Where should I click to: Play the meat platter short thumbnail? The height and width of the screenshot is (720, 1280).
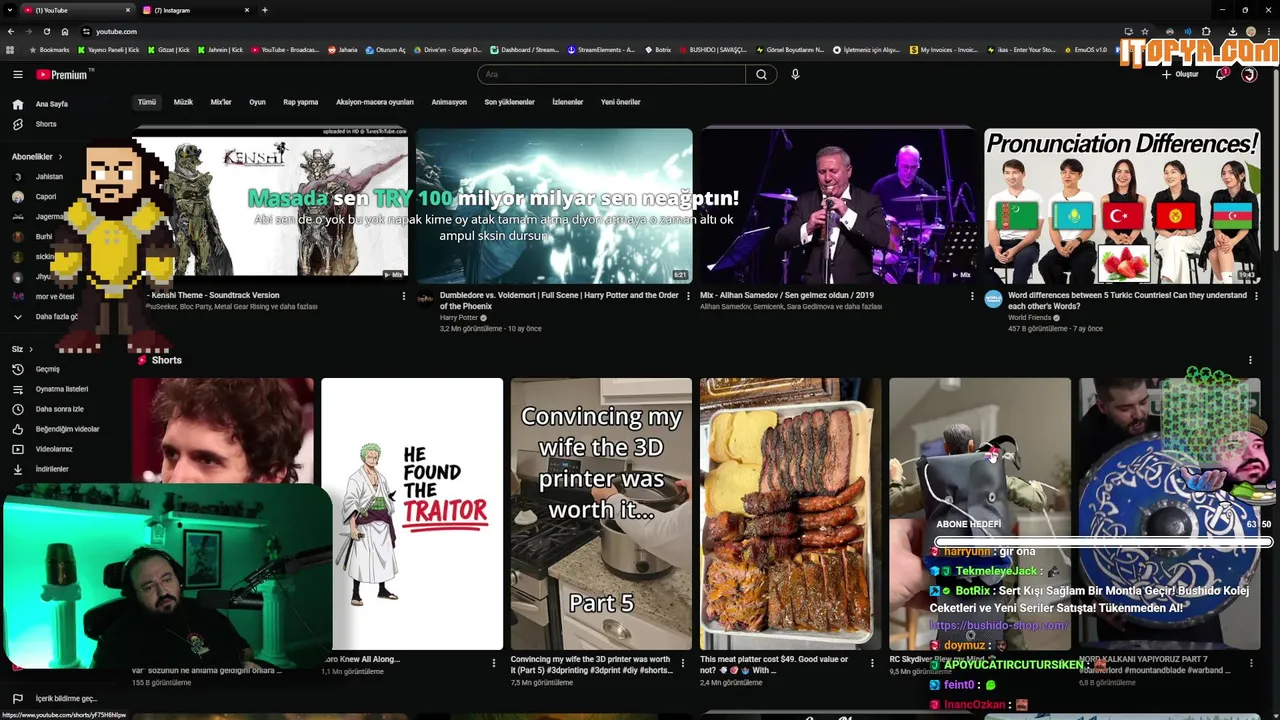coord(791,514)
